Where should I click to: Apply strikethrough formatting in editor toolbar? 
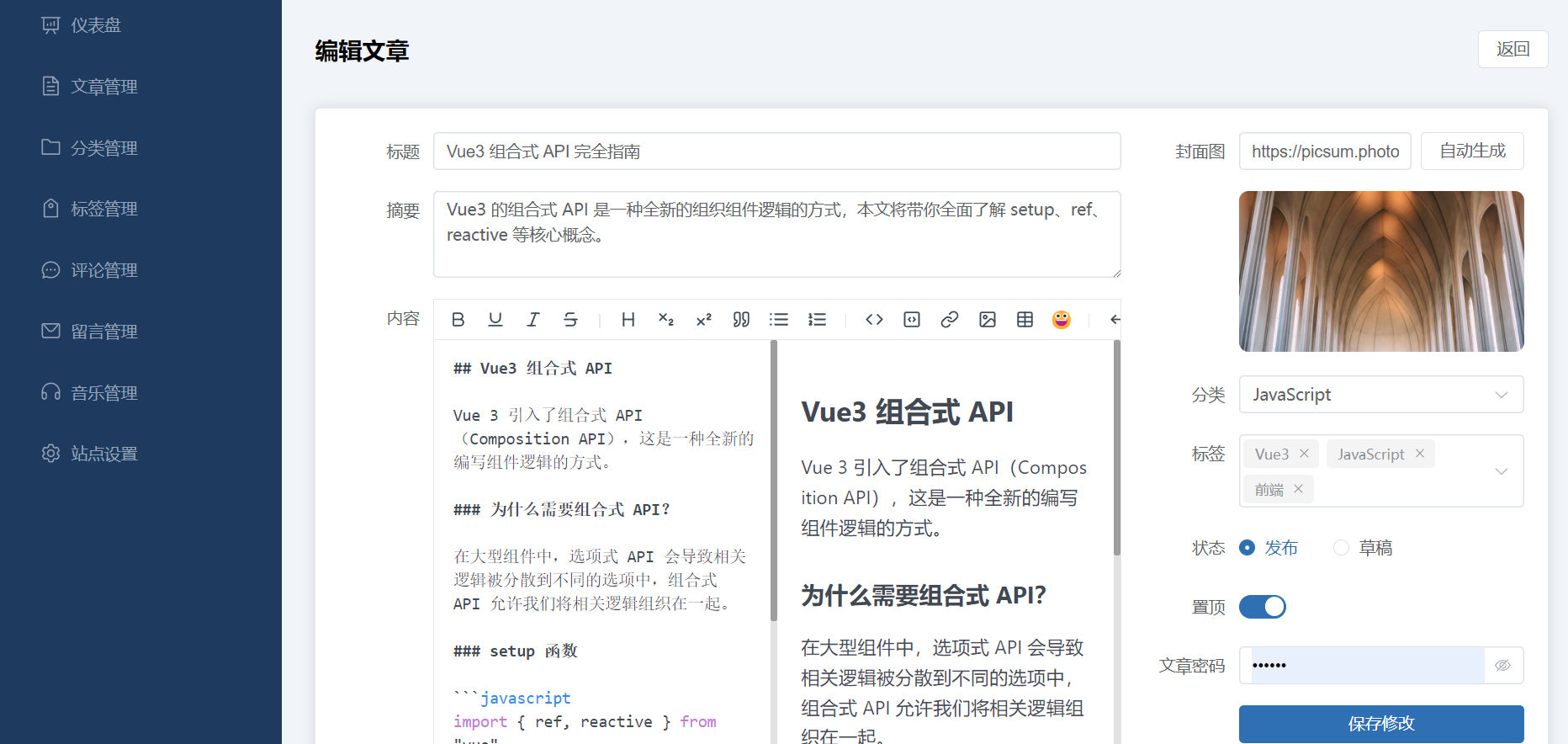pos(570,320)
